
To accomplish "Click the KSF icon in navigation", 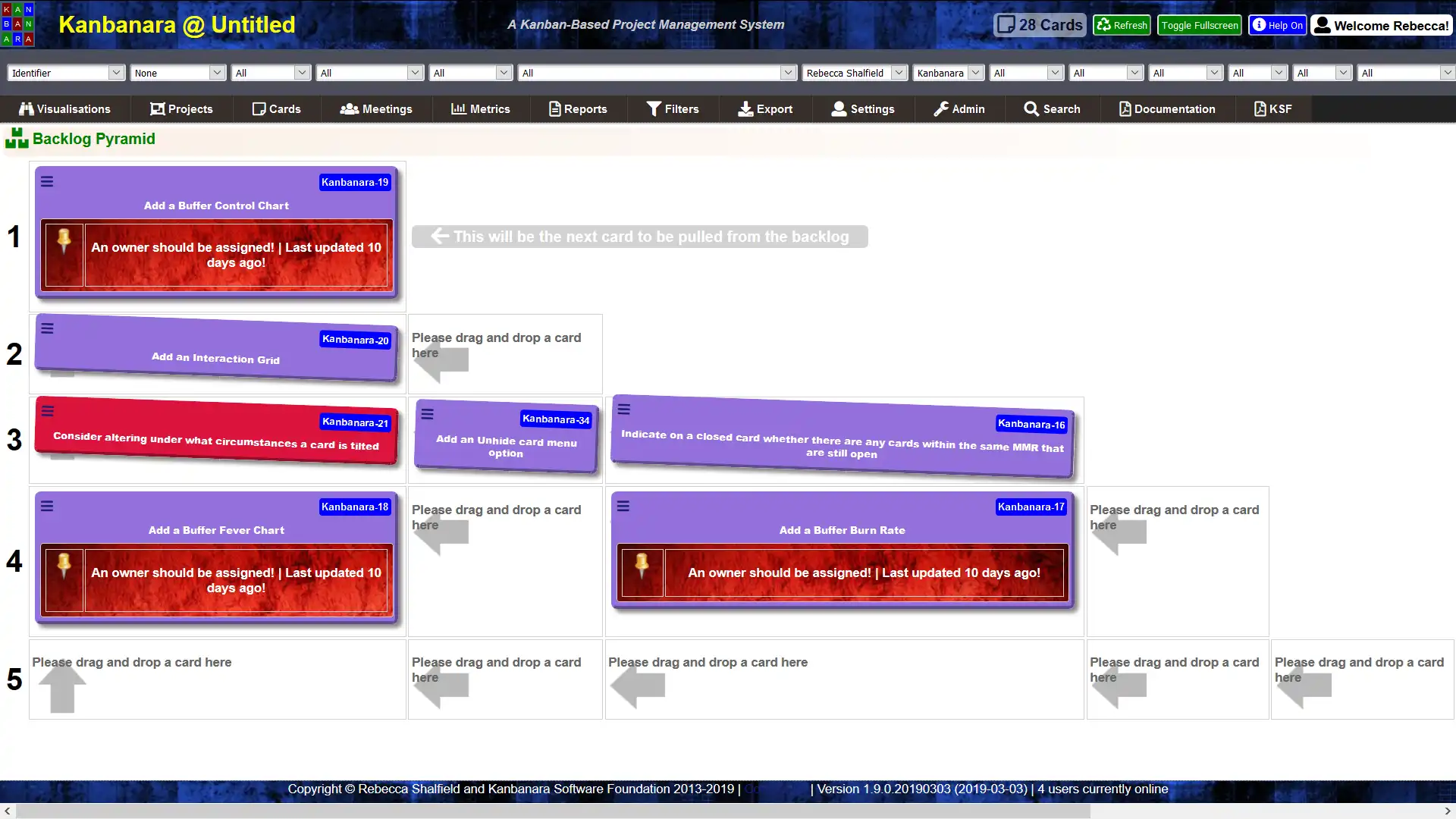I will [1258, 109].
